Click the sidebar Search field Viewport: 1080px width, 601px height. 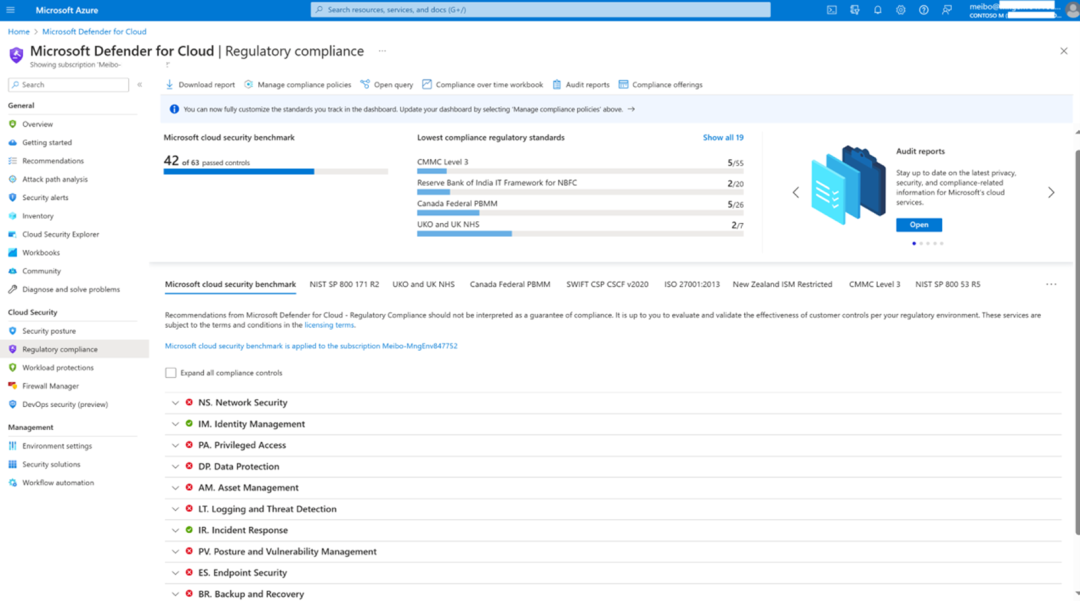[x=68, y=85]
